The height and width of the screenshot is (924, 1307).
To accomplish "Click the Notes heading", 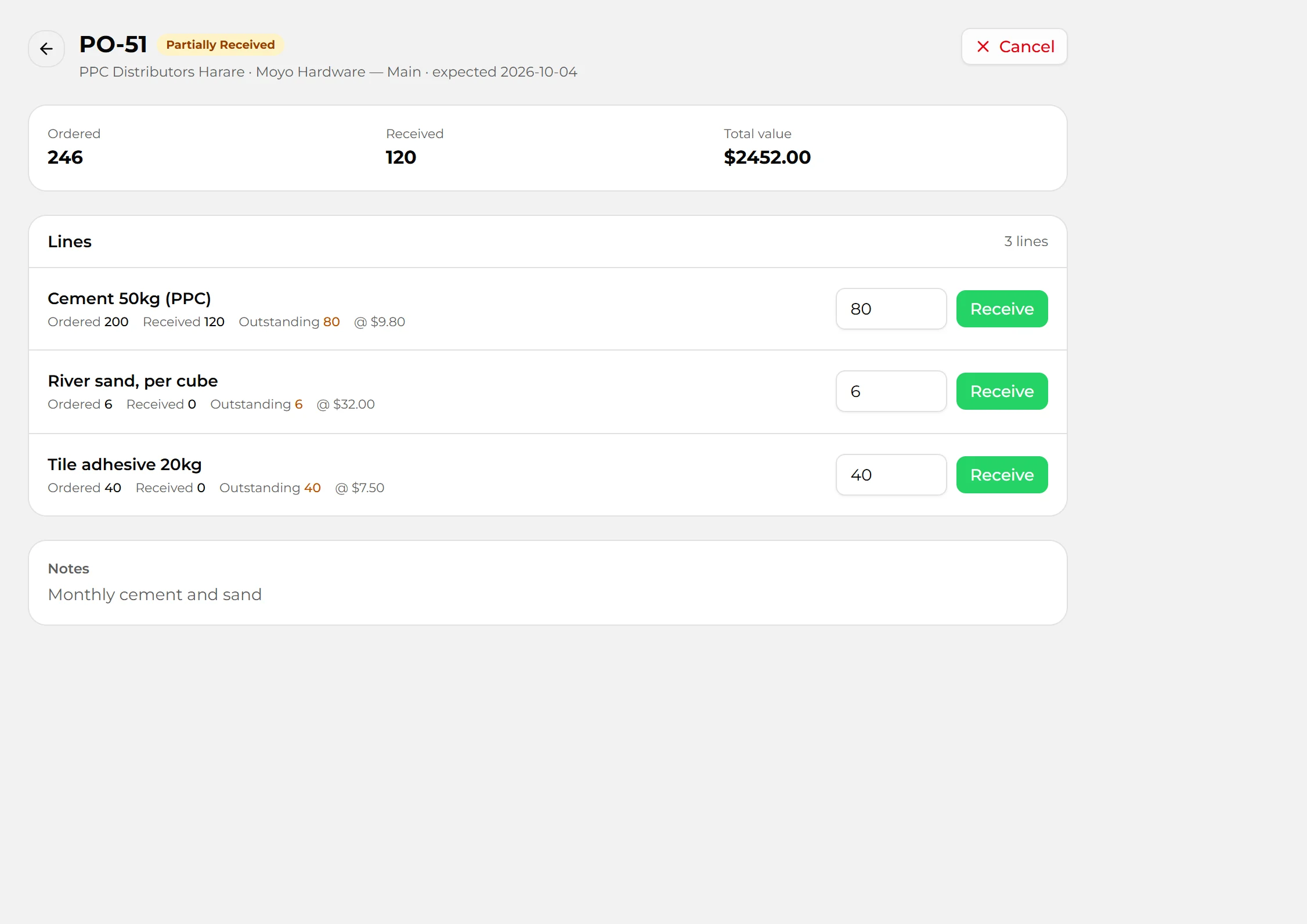I will click(68, 569).
